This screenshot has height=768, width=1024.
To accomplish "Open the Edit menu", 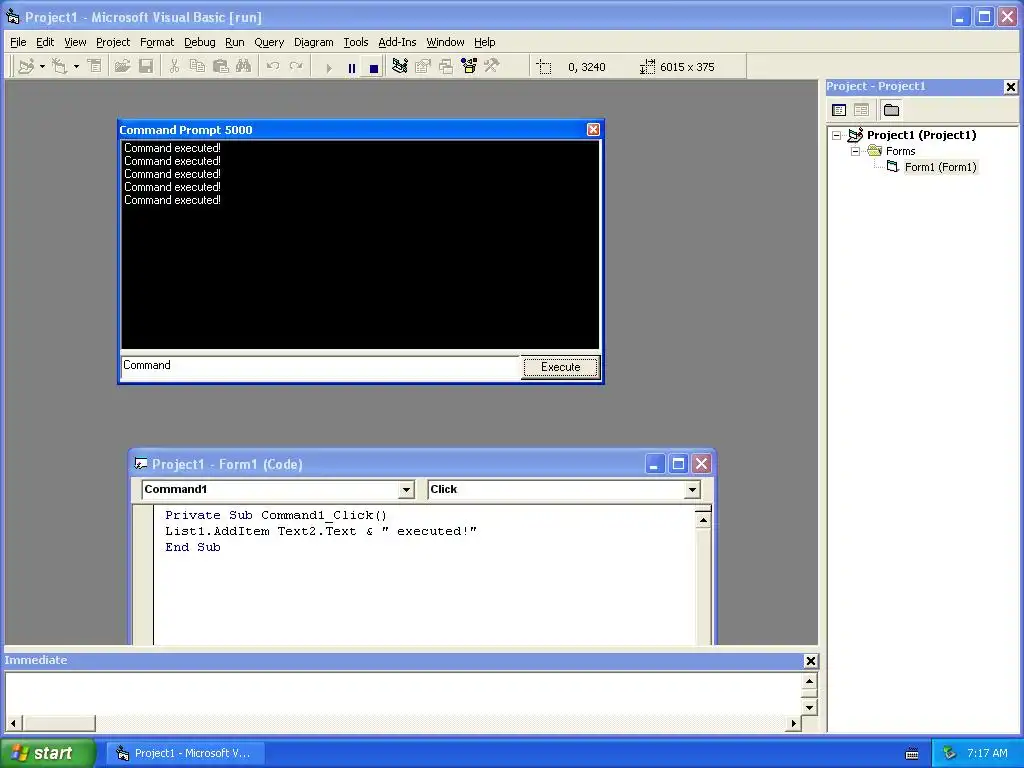I will pos(45,42).
